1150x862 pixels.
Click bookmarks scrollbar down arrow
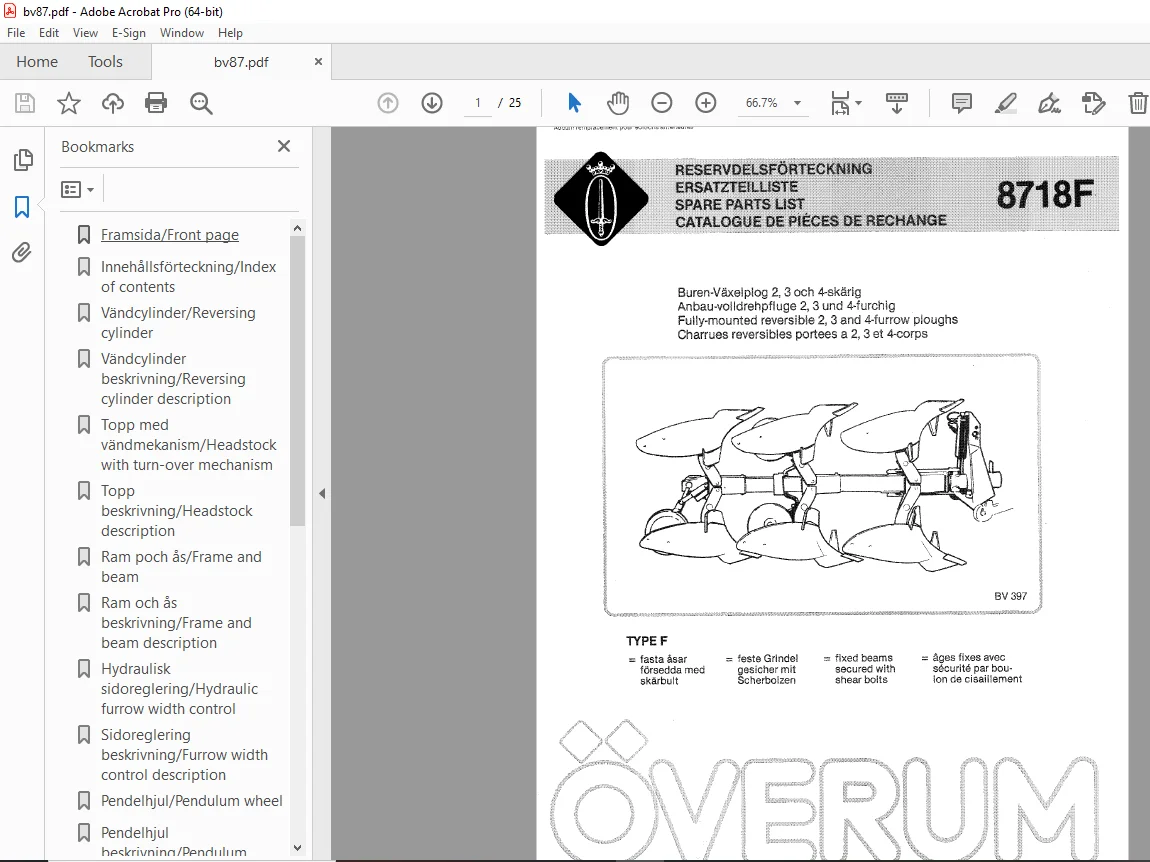tap(297, 847)
